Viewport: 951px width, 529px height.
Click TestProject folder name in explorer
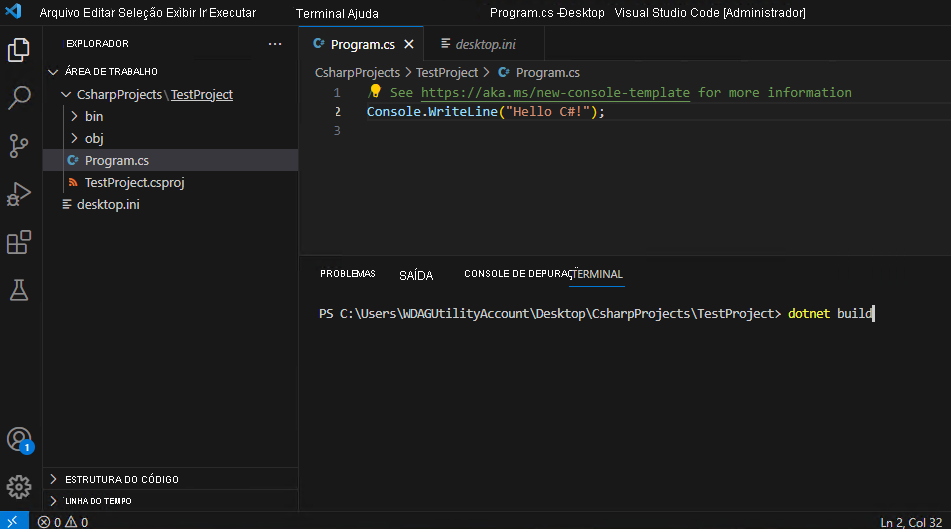[201, 95]
